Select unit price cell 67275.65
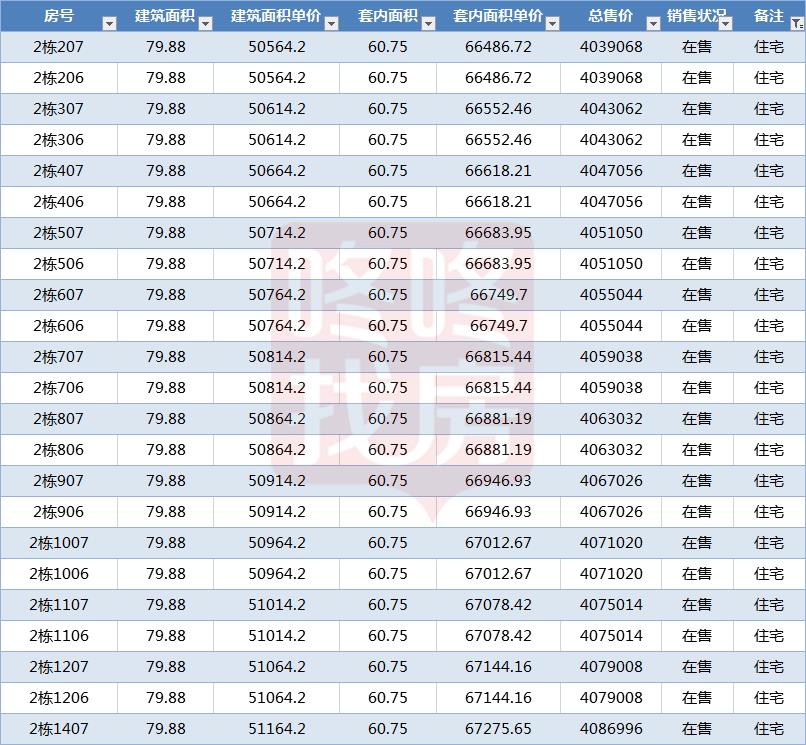The image size is (806, 745). pos(498,729)
